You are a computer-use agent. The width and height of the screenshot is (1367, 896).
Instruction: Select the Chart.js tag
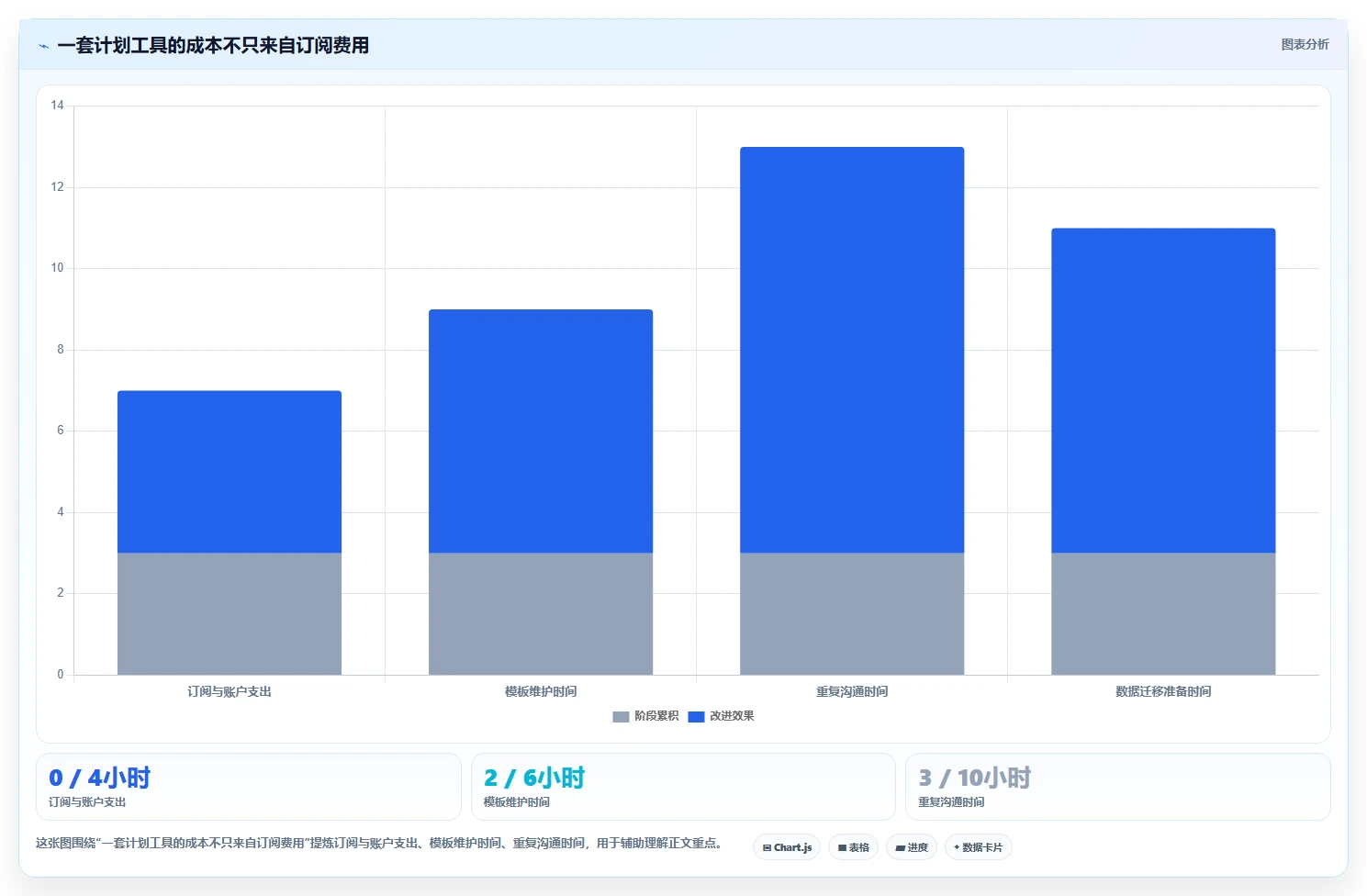(x=787, y=847)
